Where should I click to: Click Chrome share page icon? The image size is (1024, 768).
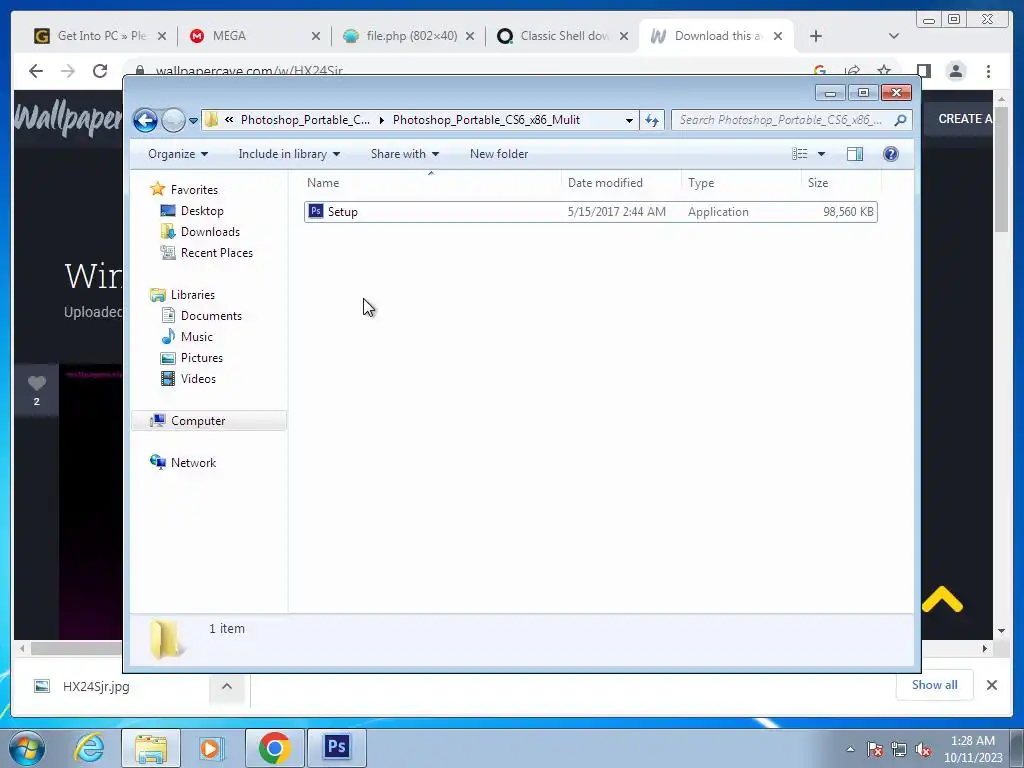coord(852,70)
